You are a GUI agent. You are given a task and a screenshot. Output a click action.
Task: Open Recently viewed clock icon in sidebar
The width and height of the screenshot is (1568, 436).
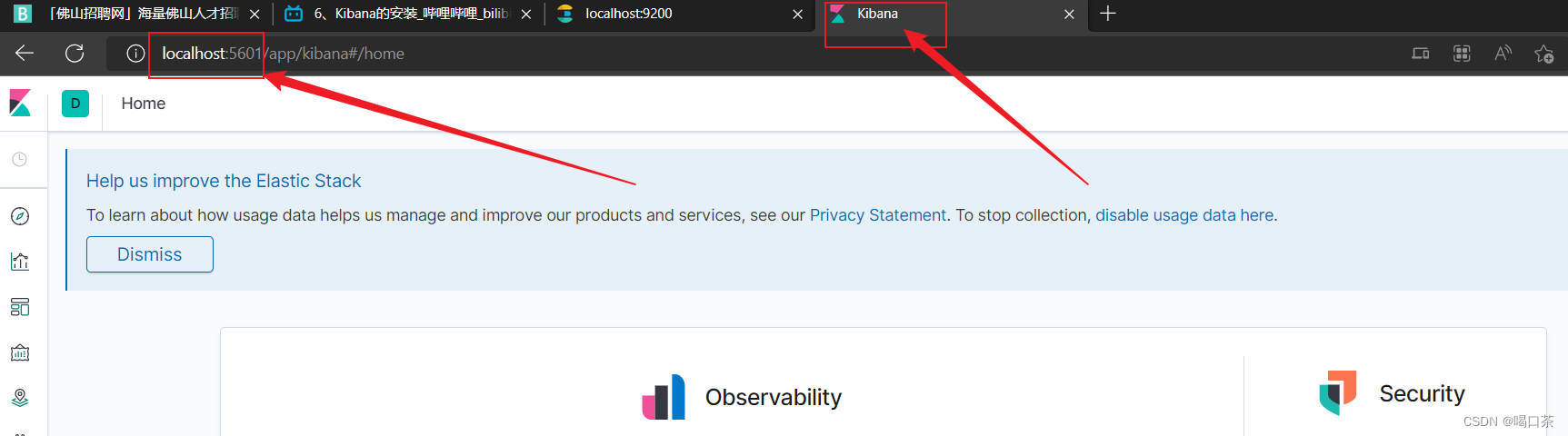19,159
